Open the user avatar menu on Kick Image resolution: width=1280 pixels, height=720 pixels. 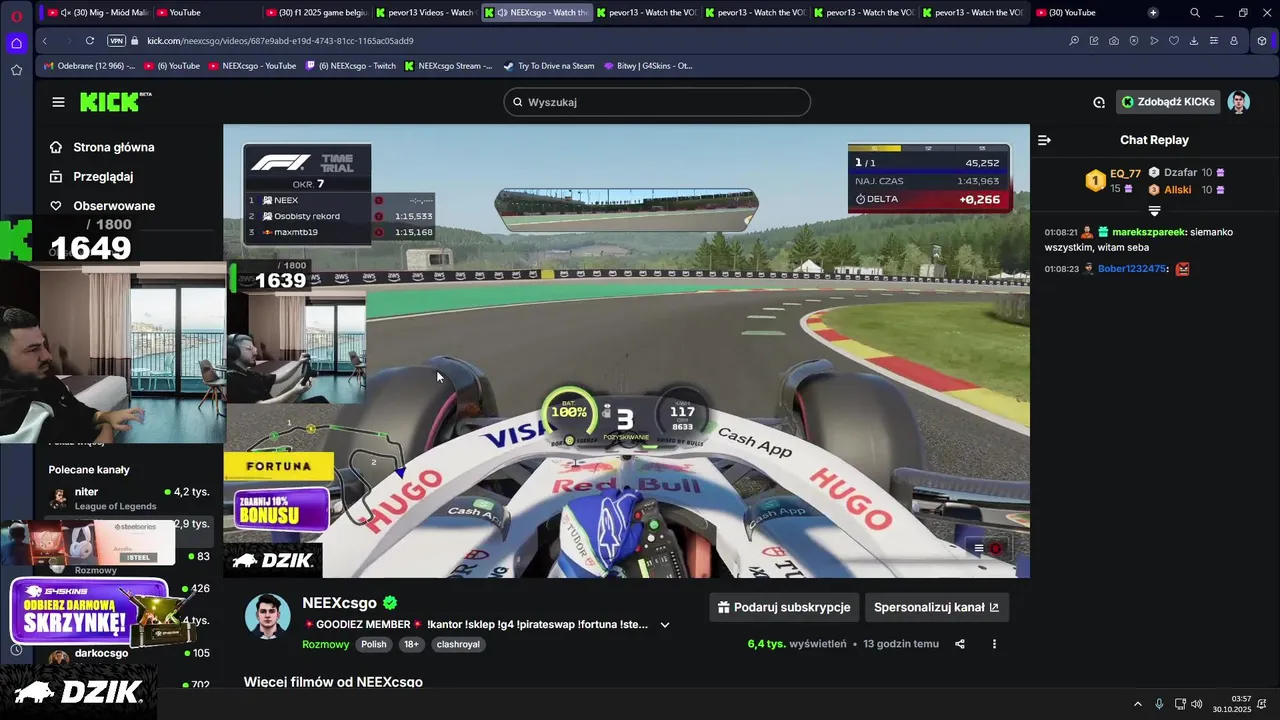[x=1238, y=102]
